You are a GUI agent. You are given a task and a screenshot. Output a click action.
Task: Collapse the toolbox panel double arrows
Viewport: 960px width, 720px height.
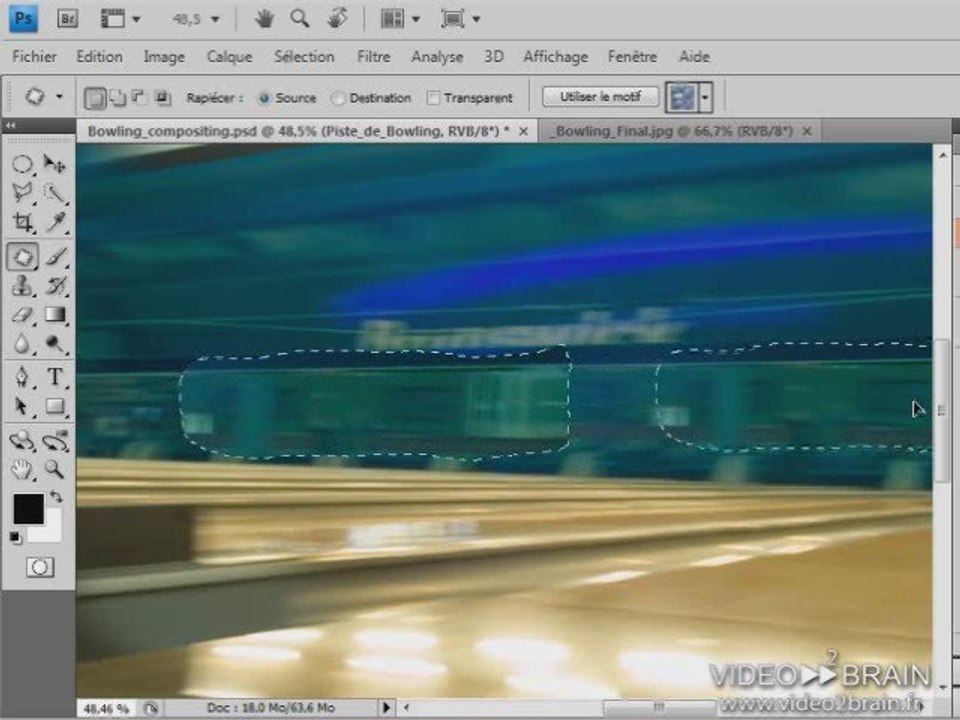pos(10,126)
